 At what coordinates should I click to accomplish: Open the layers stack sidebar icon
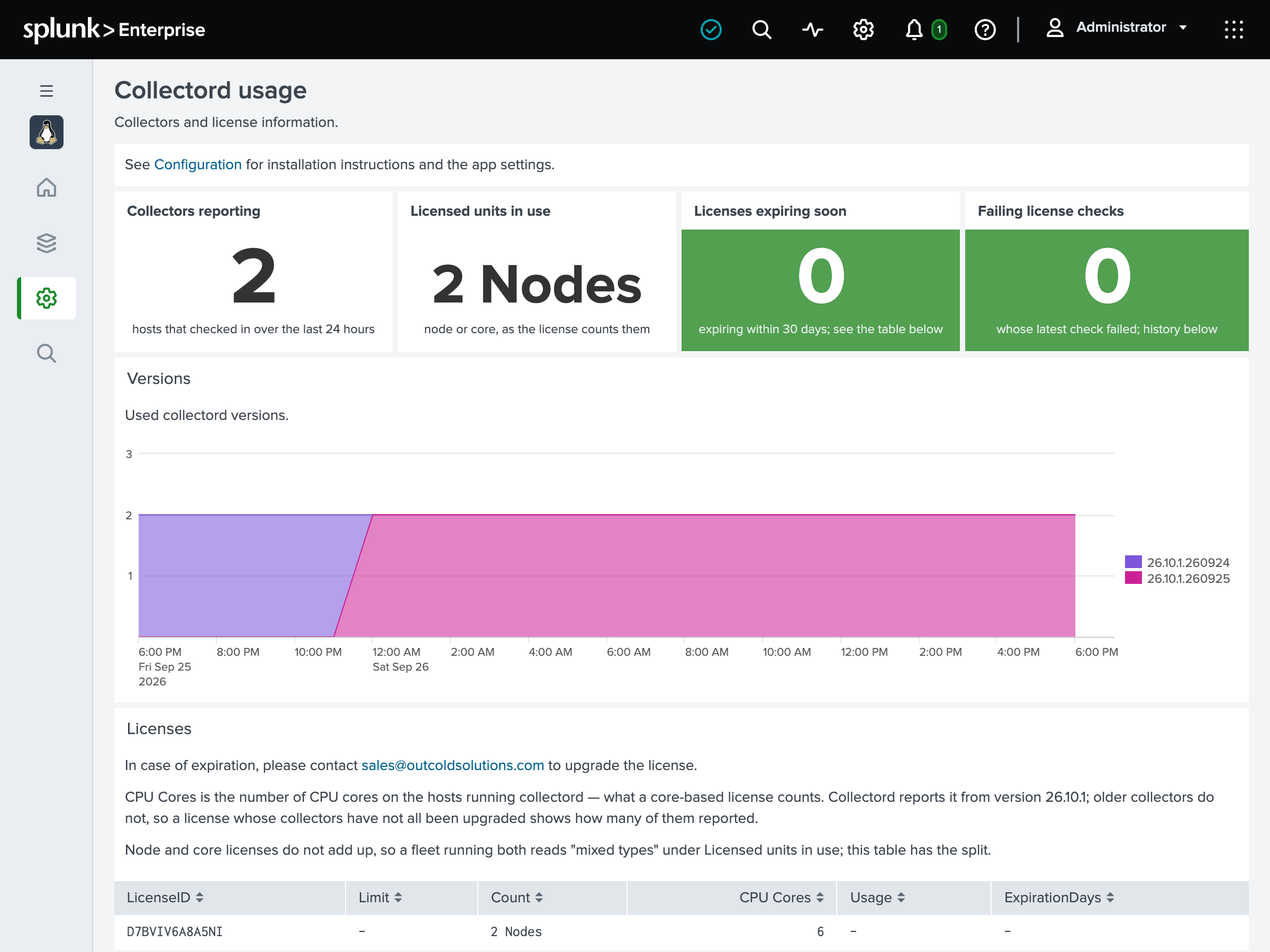tap(47, 243)
